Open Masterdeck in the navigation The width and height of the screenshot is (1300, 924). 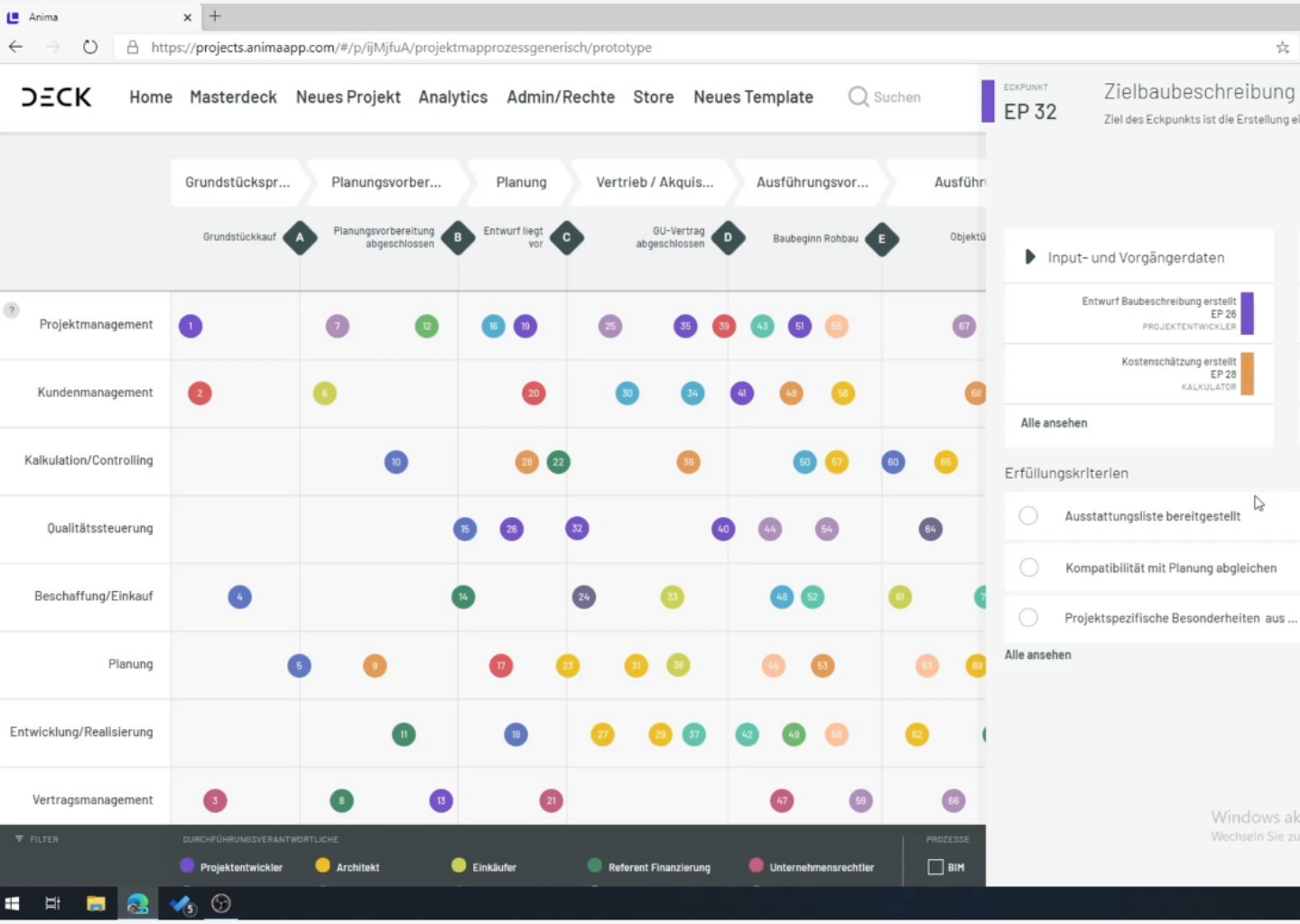click(233, 97)
